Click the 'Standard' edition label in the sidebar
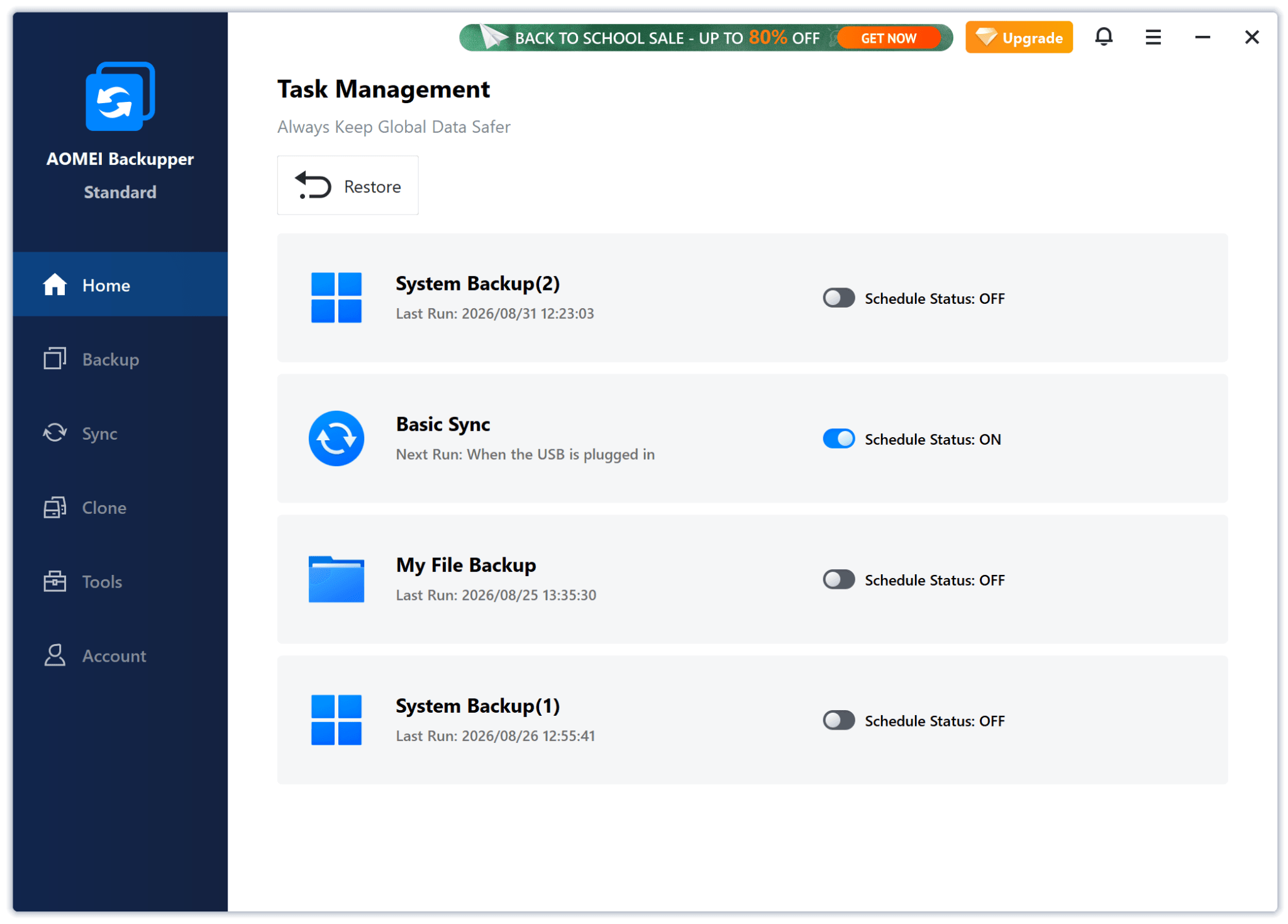 (x=120, y=192)
